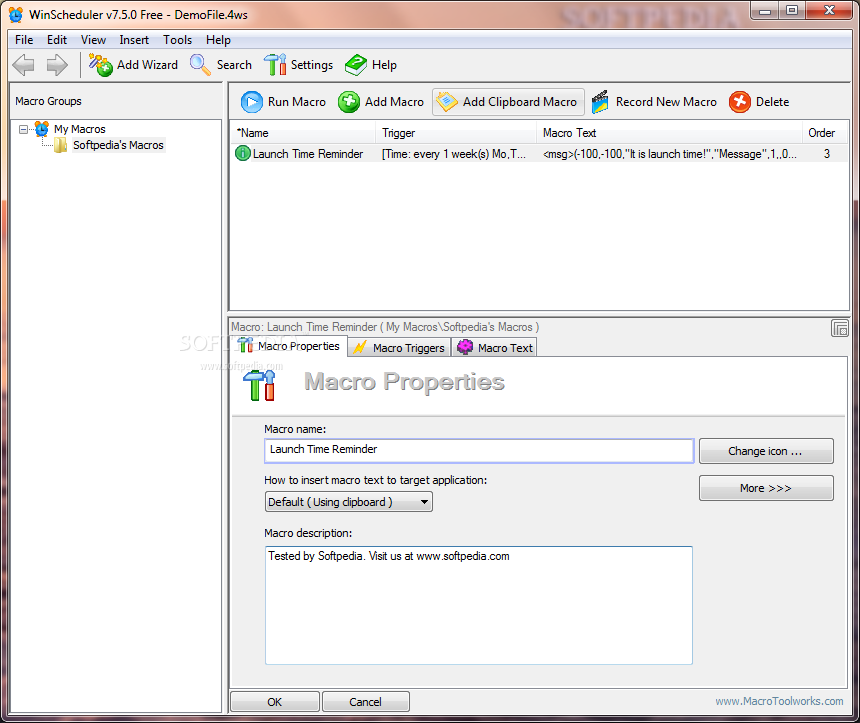Open the Insert menu

(x=134, y=40)
